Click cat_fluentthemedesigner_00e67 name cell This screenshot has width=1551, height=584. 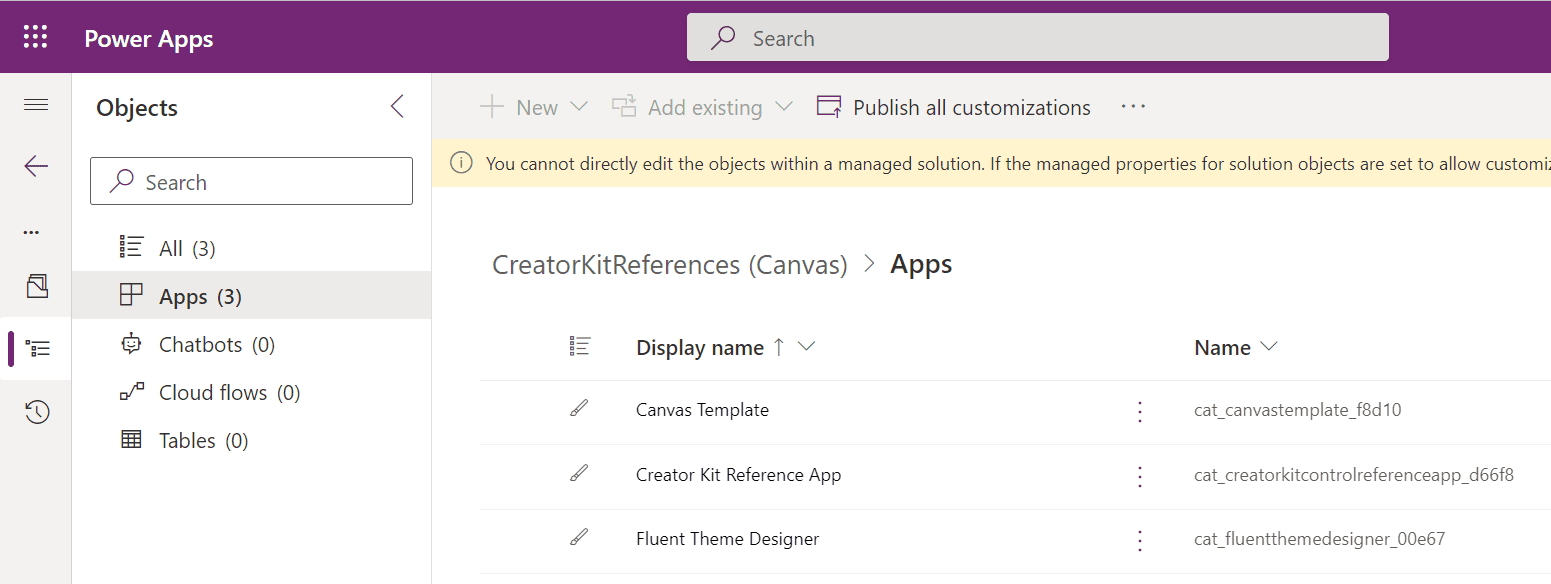point(1319,539)
